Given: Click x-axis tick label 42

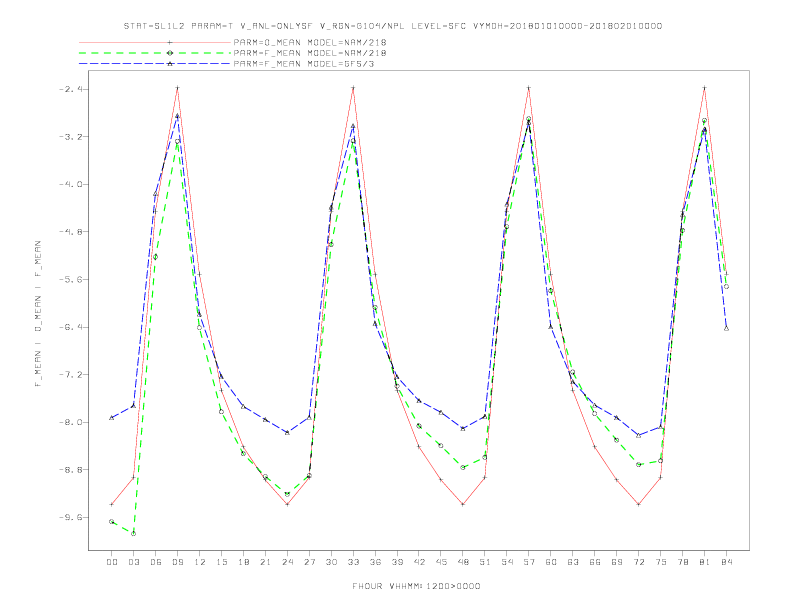Looking at the screenshot, I should [x=419, y=562].
